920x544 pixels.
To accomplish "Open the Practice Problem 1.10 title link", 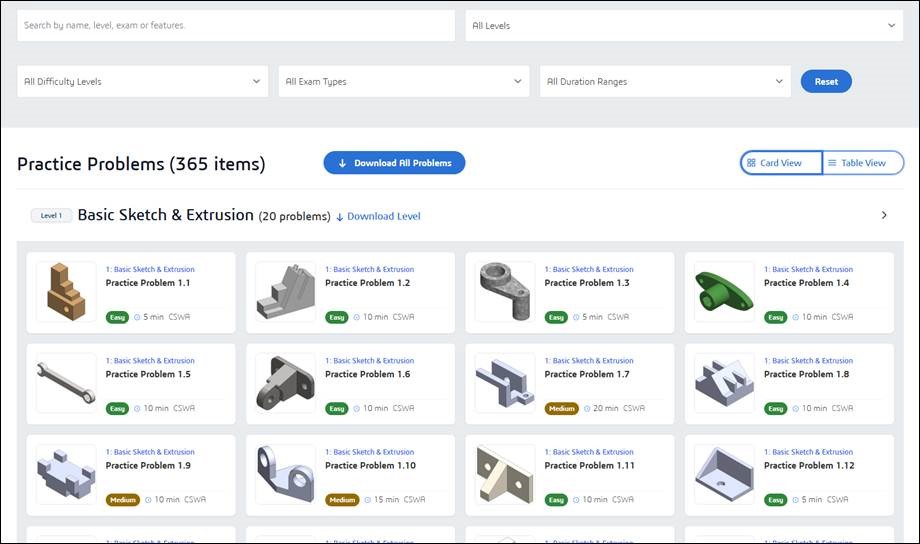I will pyautogui.click(x=368, y=466).
